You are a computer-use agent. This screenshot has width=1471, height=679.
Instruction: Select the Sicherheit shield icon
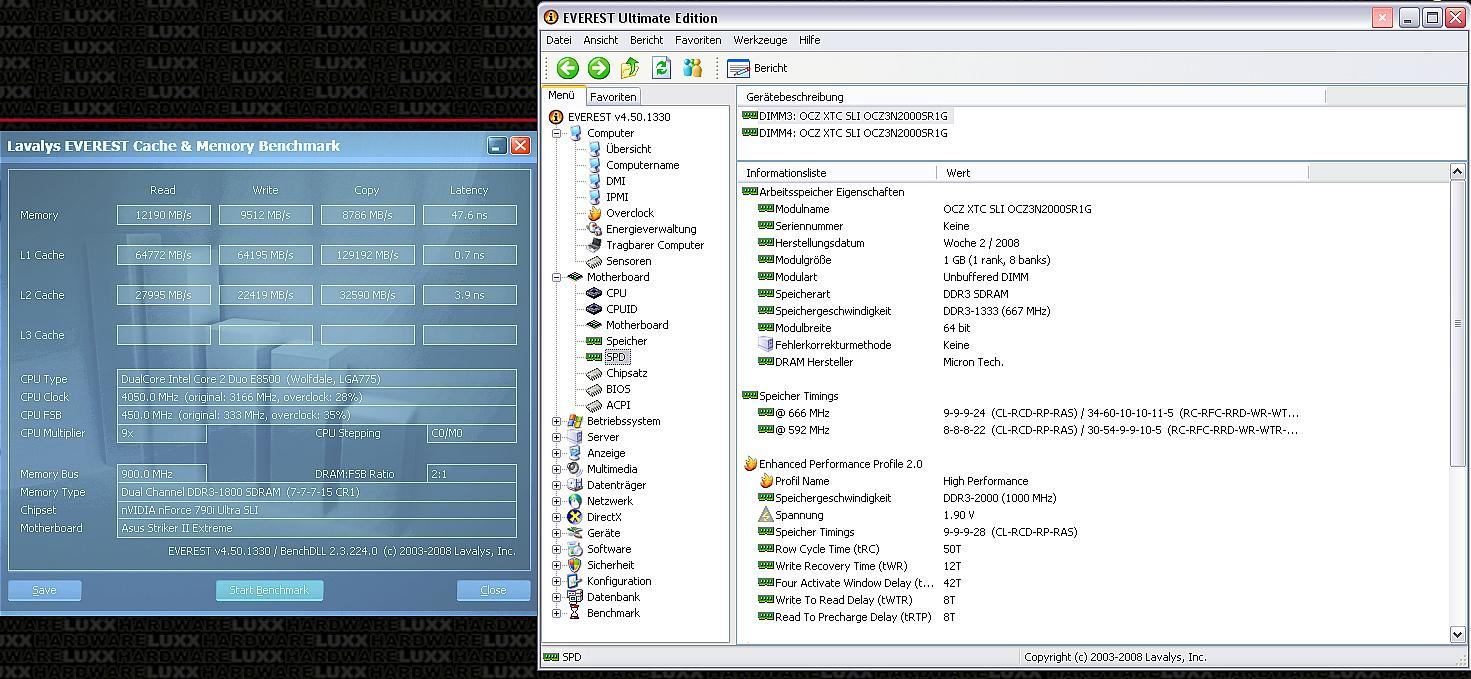(574, 565)
